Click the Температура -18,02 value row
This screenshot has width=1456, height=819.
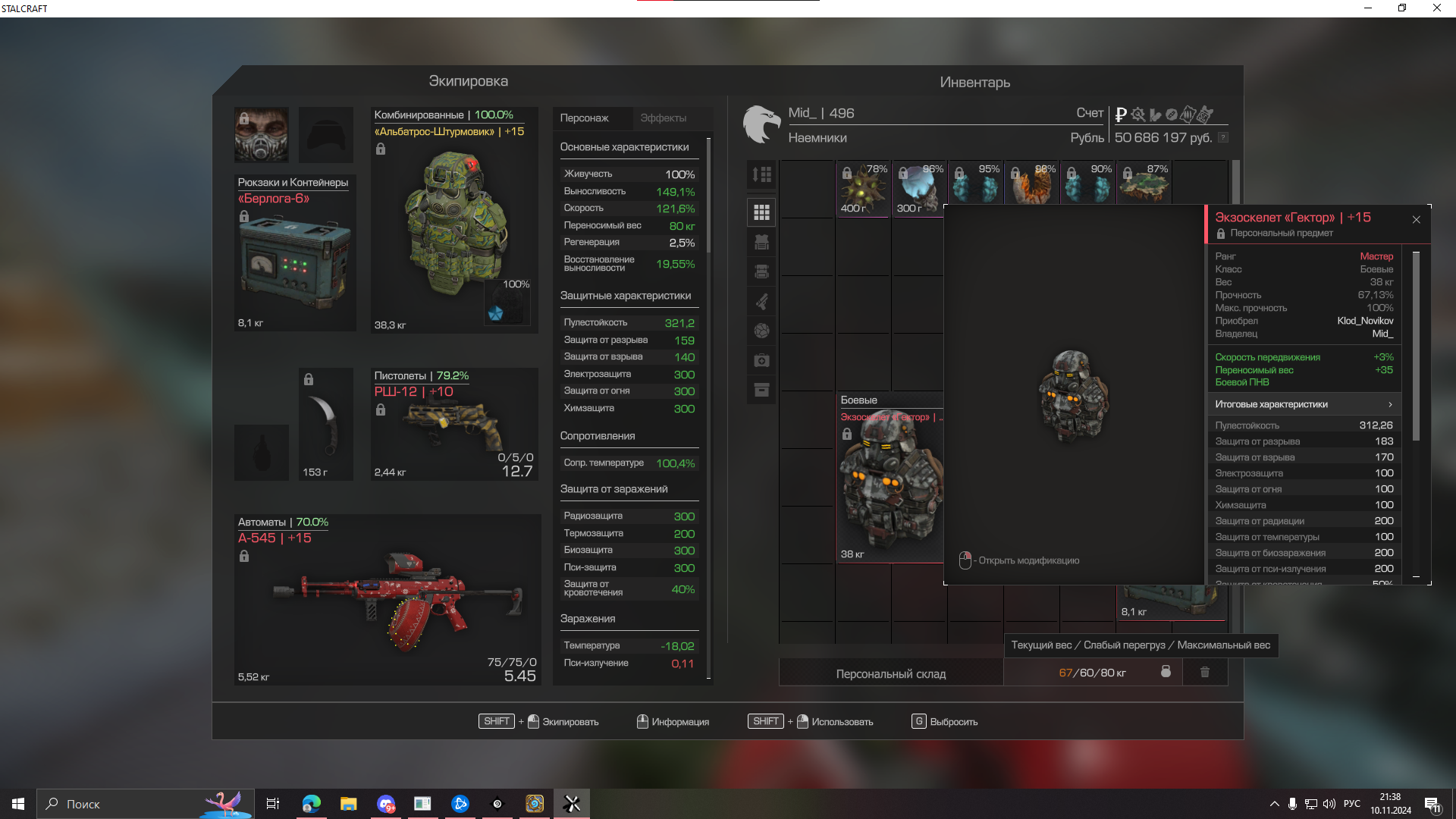(629, 646)
